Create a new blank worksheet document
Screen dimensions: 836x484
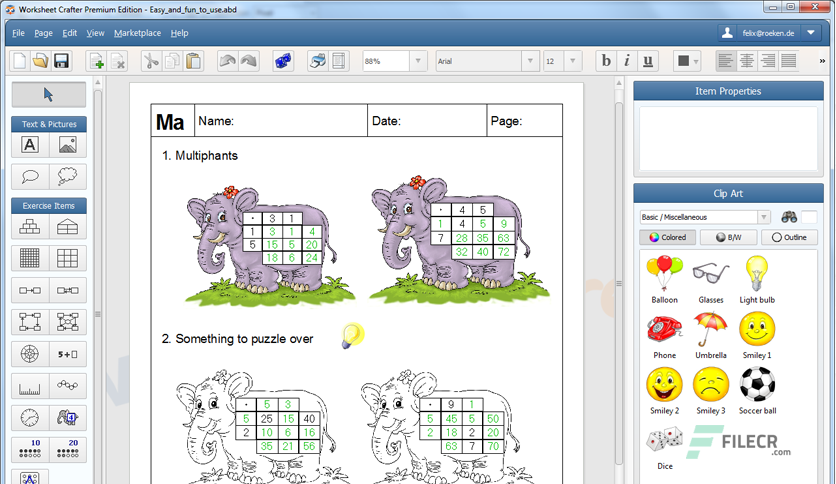[x=20, y=61]
